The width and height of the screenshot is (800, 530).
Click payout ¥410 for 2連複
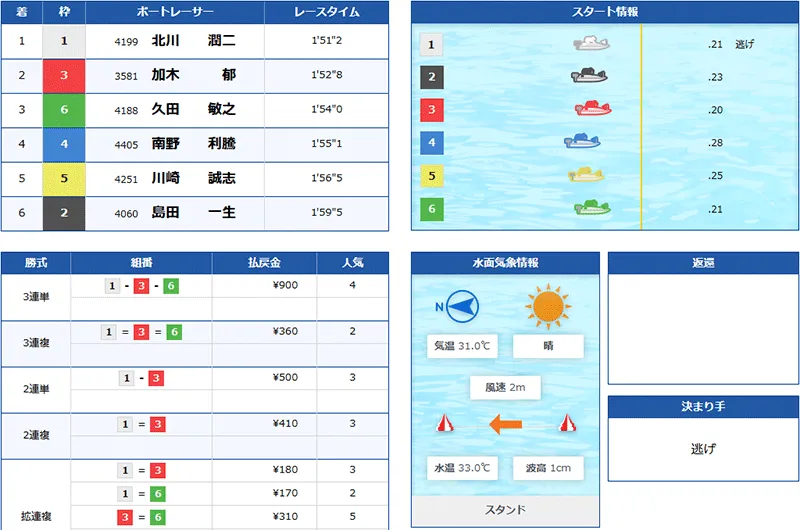(x=285, y=423)
